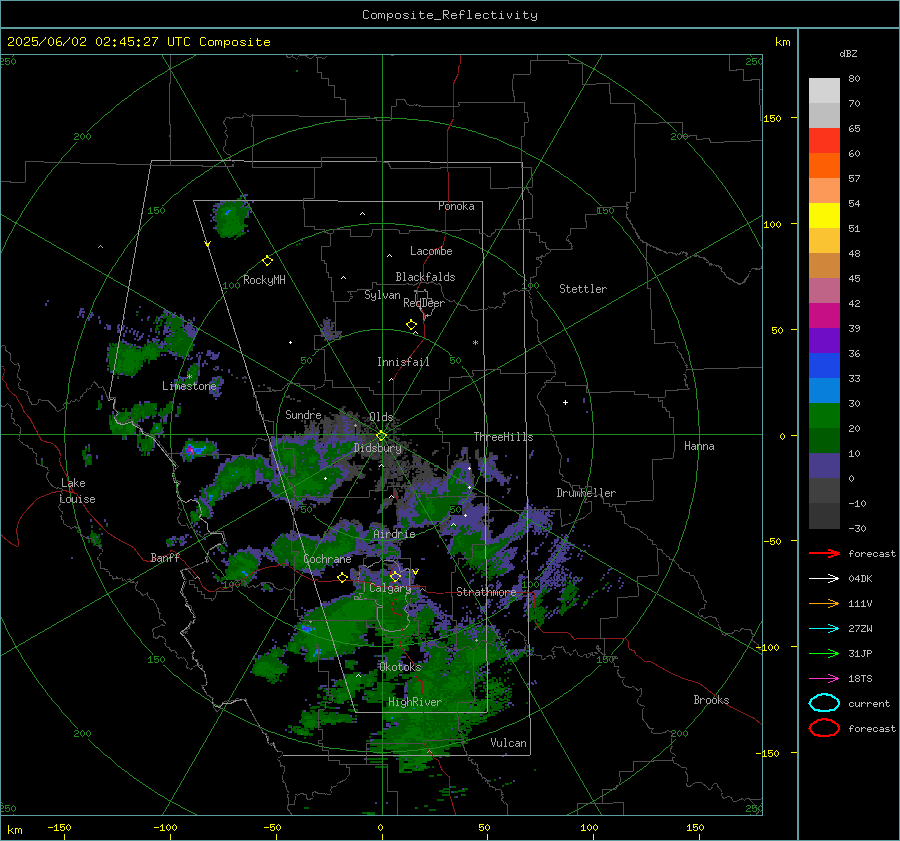900x841 pixels.
Task: Click the yellow diamond marker above Calgary label
Action: (x=395, y=576)
